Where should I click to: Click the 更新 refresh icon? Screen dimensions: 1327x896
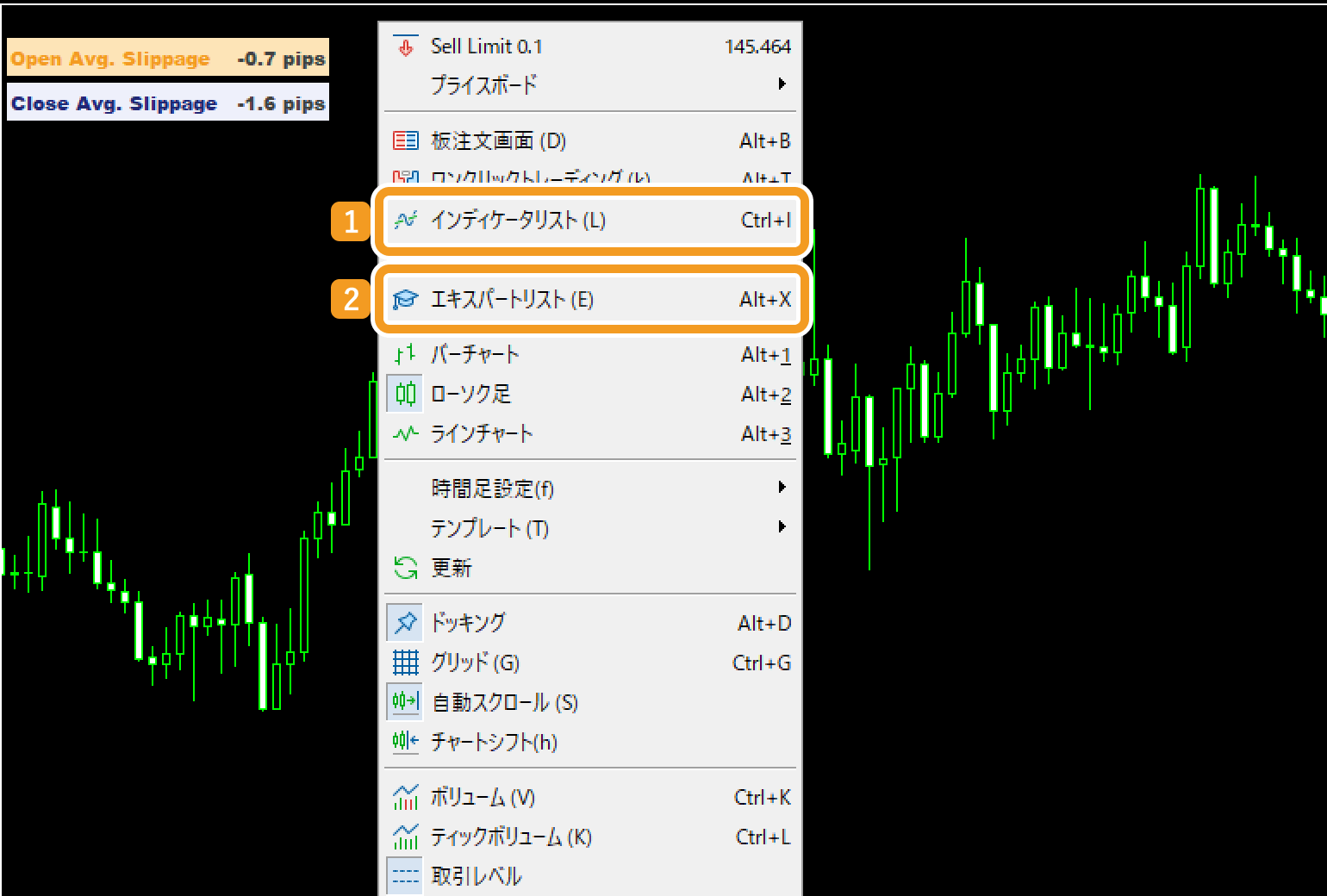(405, 568)
